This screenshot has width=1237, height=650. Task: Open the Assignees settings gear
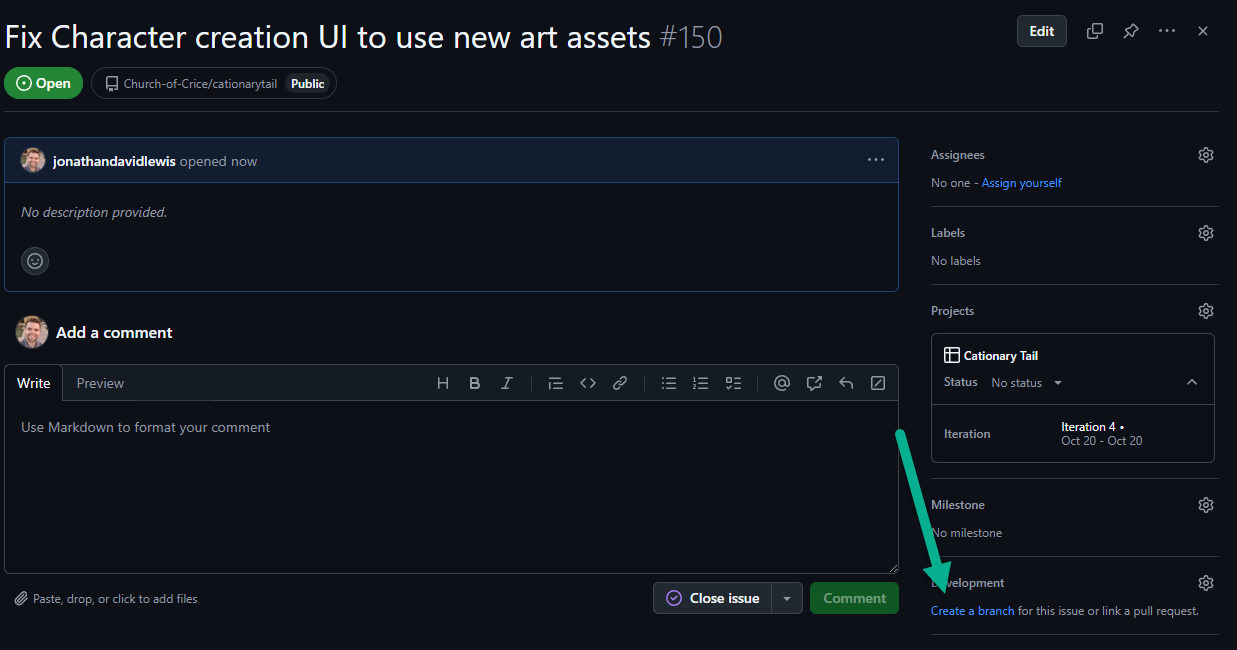point(1206,155)
